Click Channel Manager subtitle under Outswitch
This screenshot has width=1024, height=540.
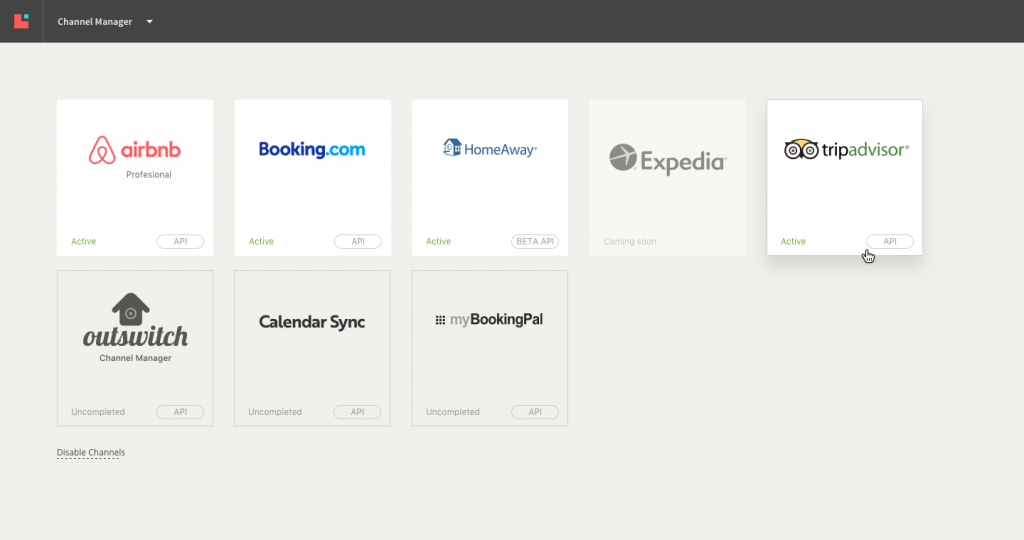tap(135, 358)
